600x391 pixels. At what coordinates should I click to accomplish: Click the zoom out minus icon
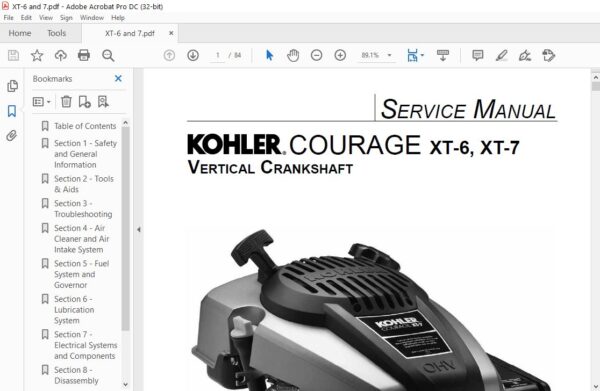tap(316, 55)
